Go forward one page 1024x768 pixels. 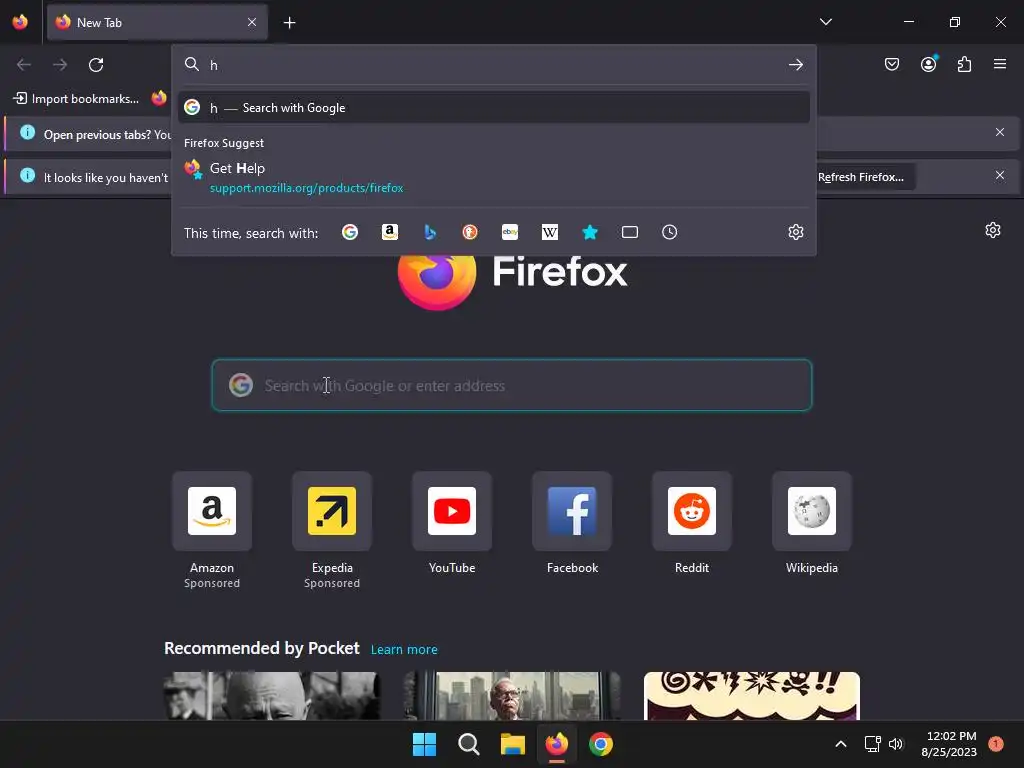tap(60, 65)
